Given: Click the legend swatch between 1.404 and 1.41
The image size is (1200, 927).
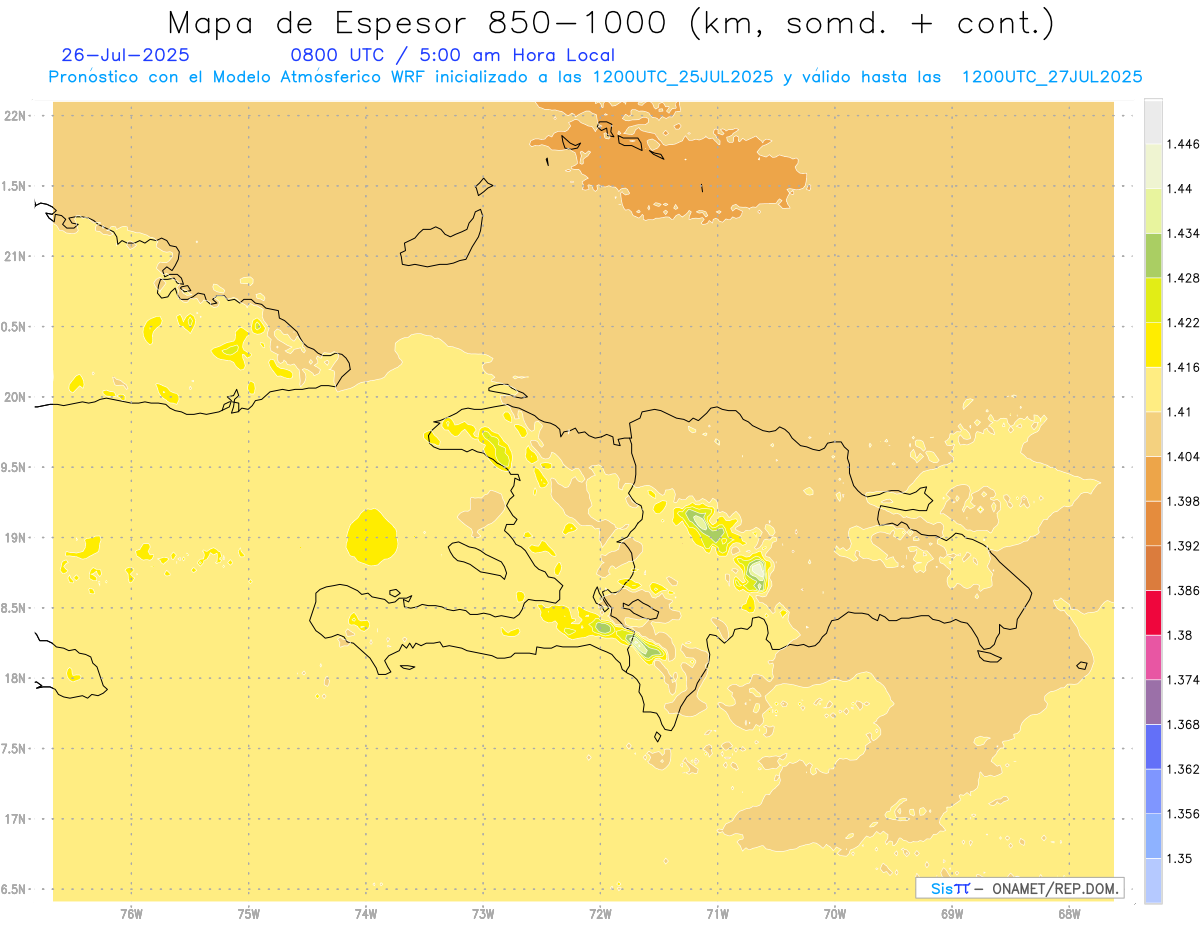Looking at the screenshot, I should coord(1153,434).
